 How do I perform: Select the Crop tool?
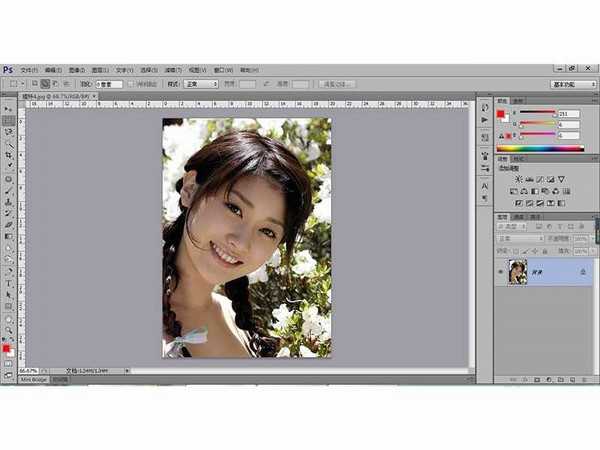coord(9,156)
